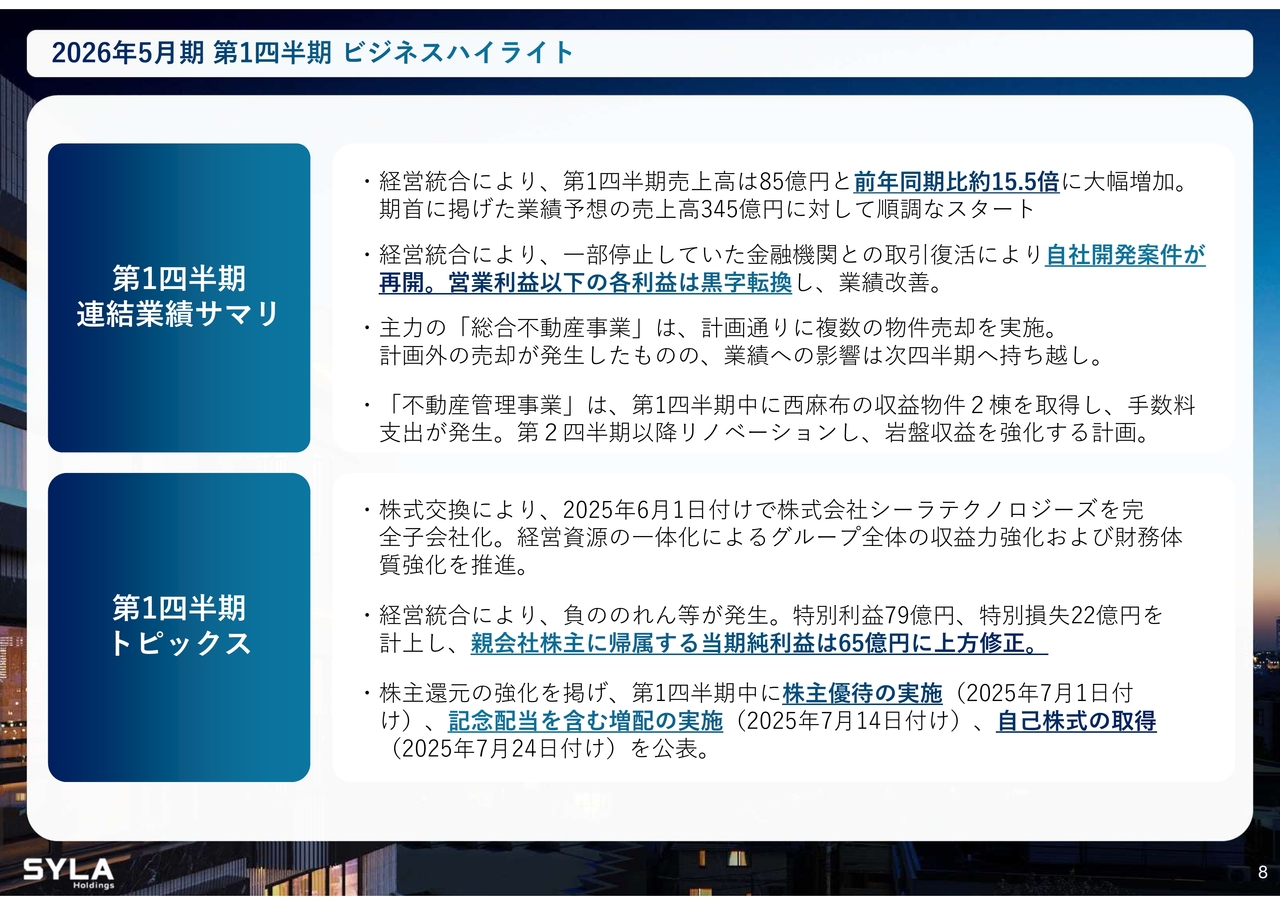Click underlined 営業利益以下の各利益は黒字転換 text
This screenshot has width=1280, height=905.
tap(585, 283)
